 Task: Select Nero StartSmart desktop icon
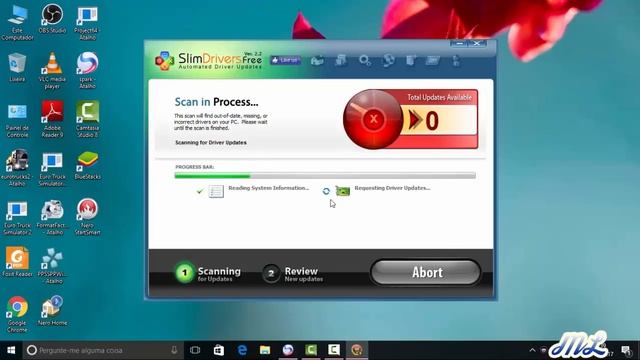[x=87, y=217]
